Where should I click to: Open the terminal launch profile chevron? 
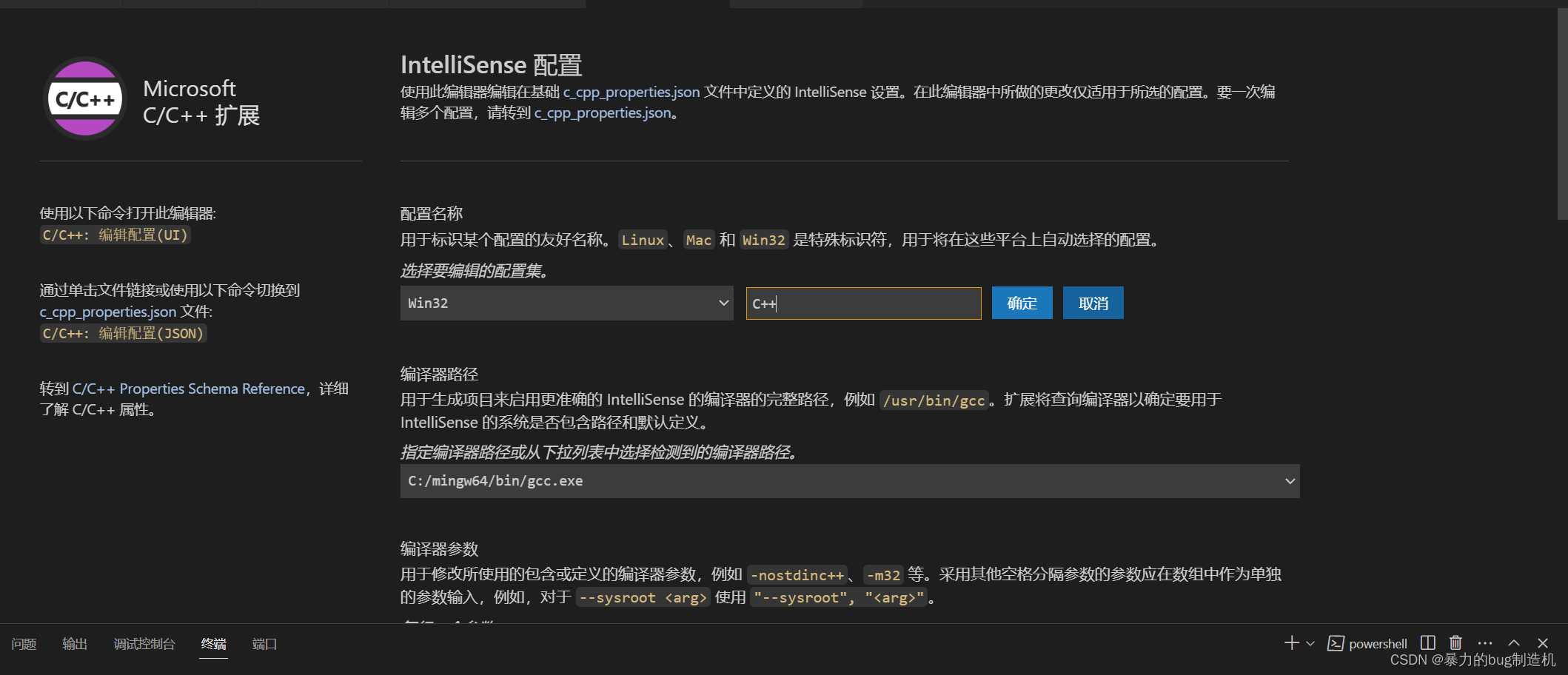[1310, 643]
